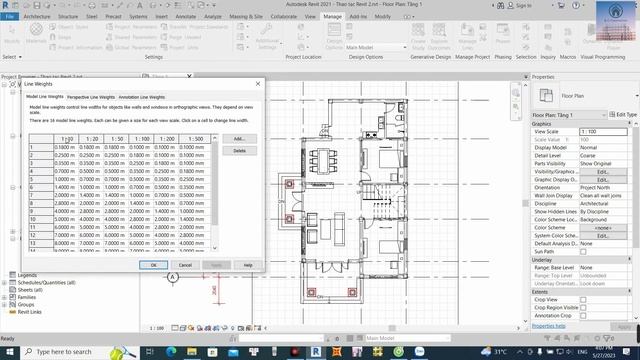Expand Schedules/Quantities in Project Browser
This screenshot has width=640, height=360.
[x=4, y=282]
